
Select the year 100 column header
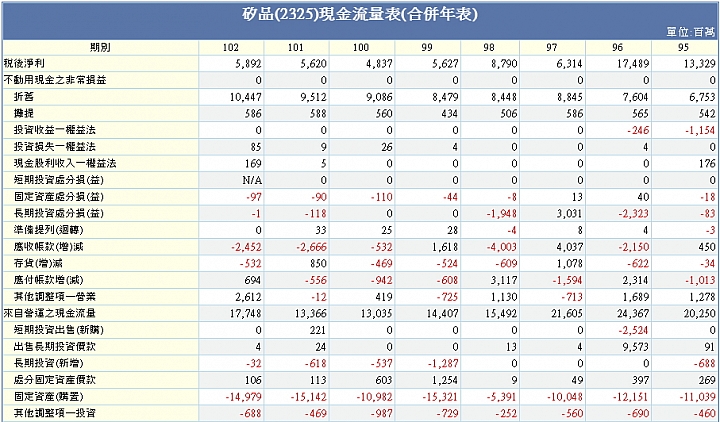click(x=361, y=47)
